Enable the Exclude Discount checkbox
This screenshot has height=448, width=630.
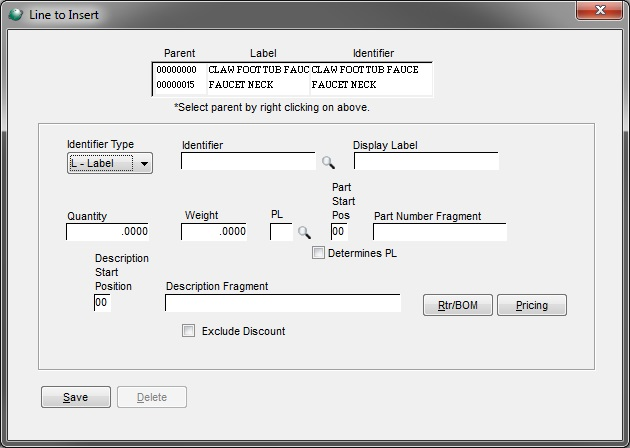(x=188, y=331)
